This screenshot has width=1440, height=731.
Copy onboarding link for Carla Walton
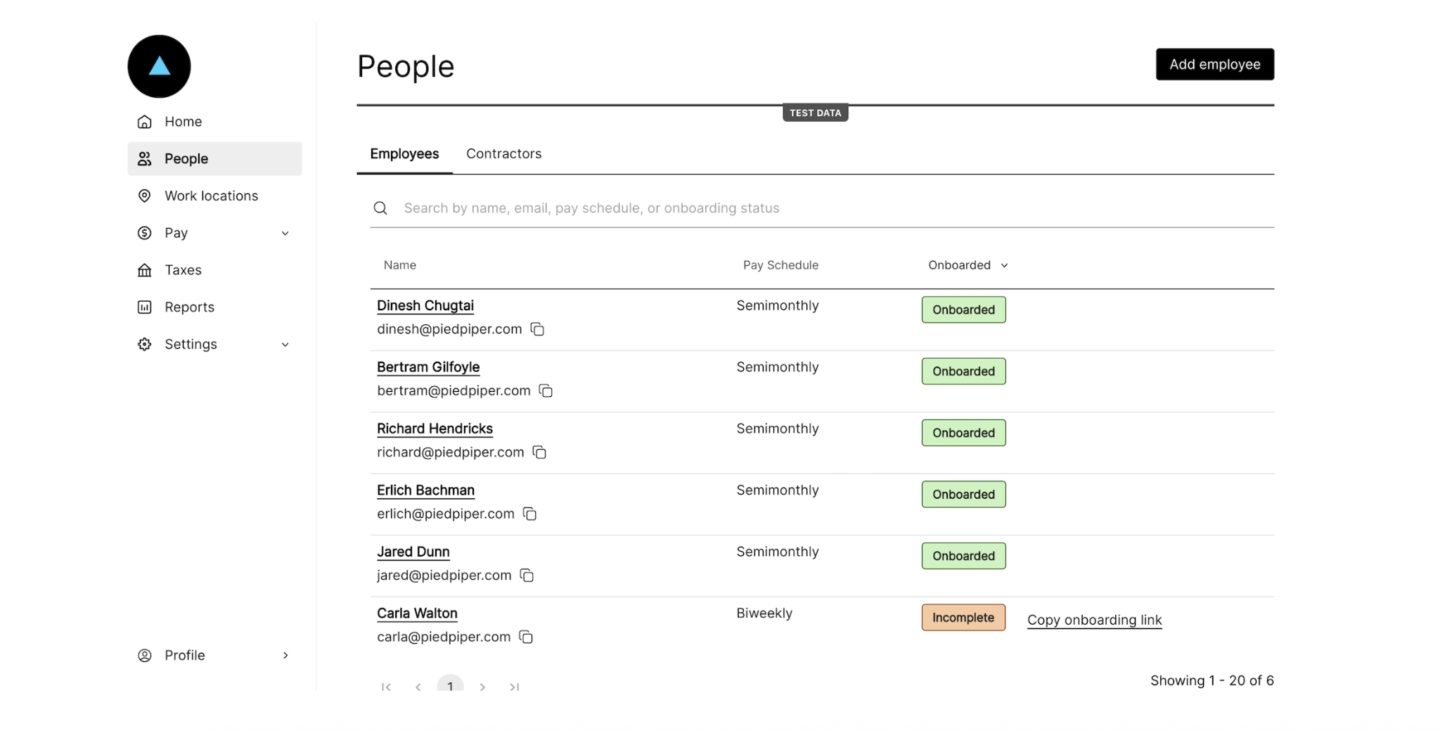point(1094,620)
